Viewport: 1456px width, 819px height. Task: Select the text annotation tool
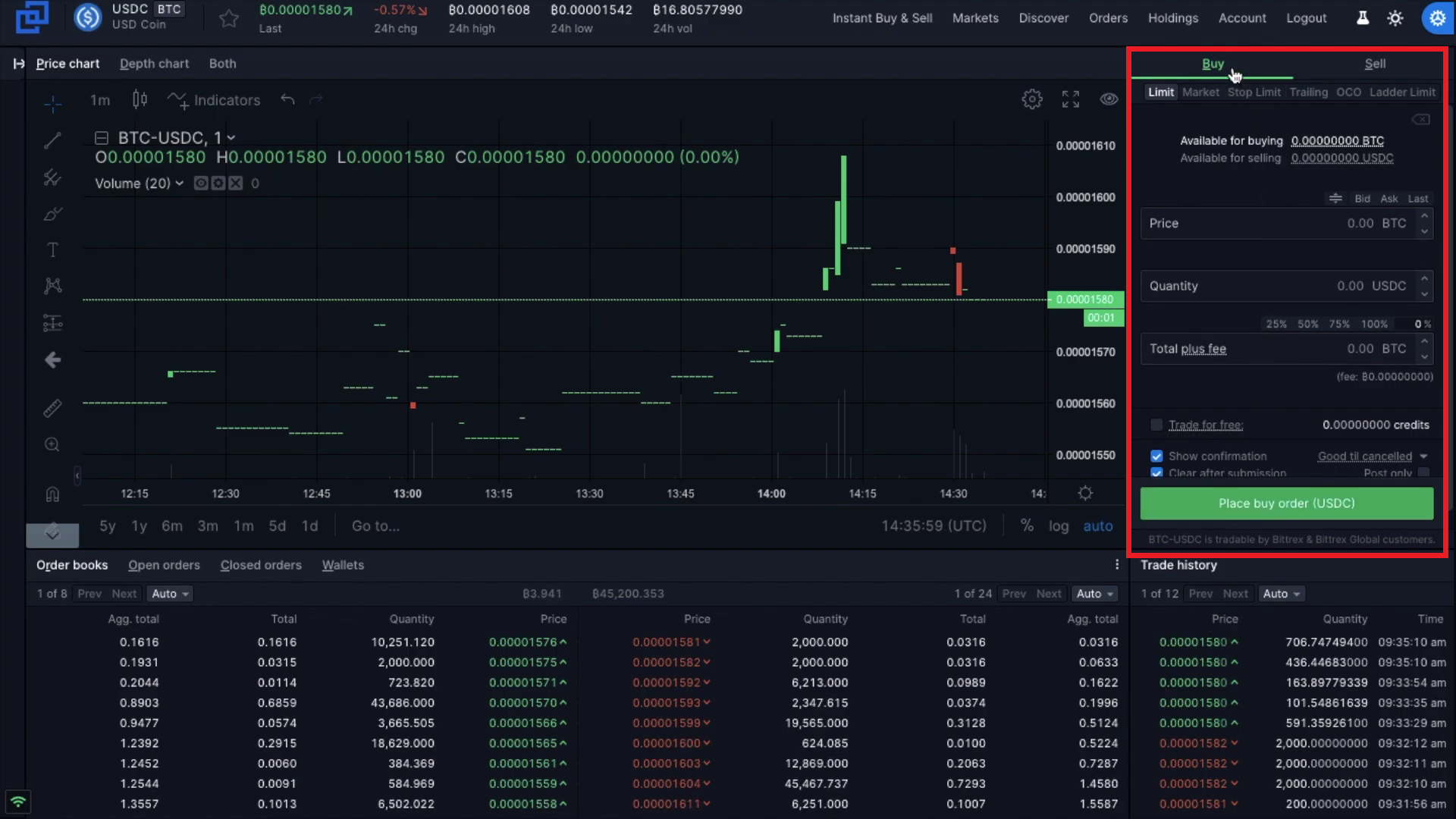click(52, 249)
